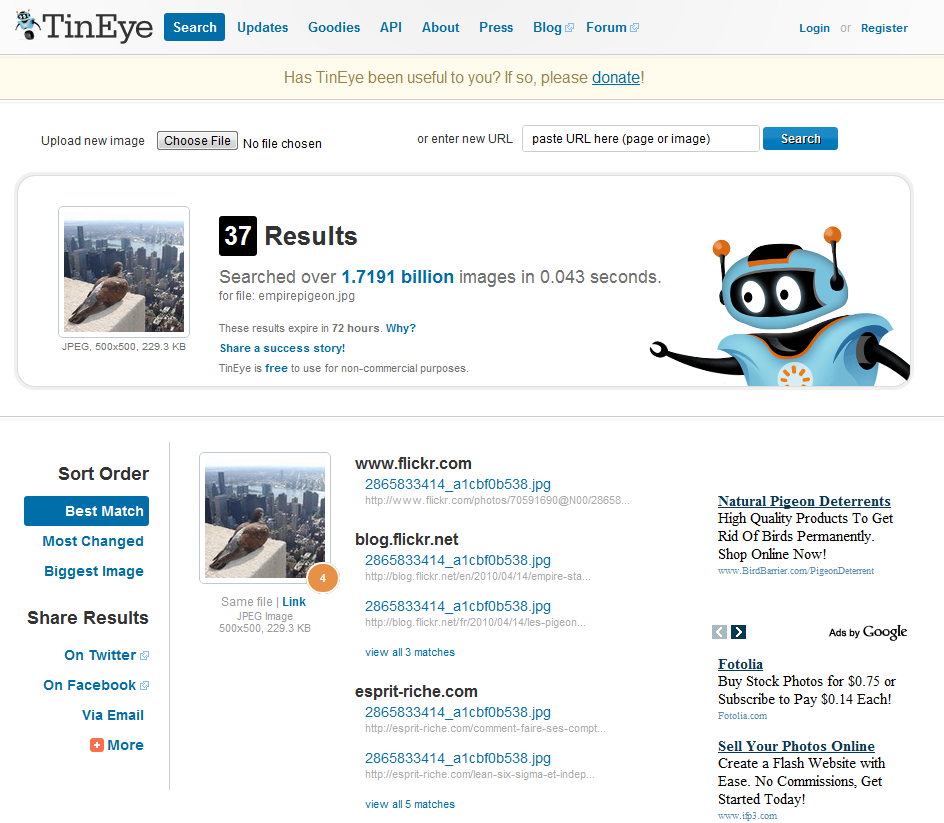This screenshot has width=944, height=823.
Task: Go to the Goodies page
Action: point(334,28)
